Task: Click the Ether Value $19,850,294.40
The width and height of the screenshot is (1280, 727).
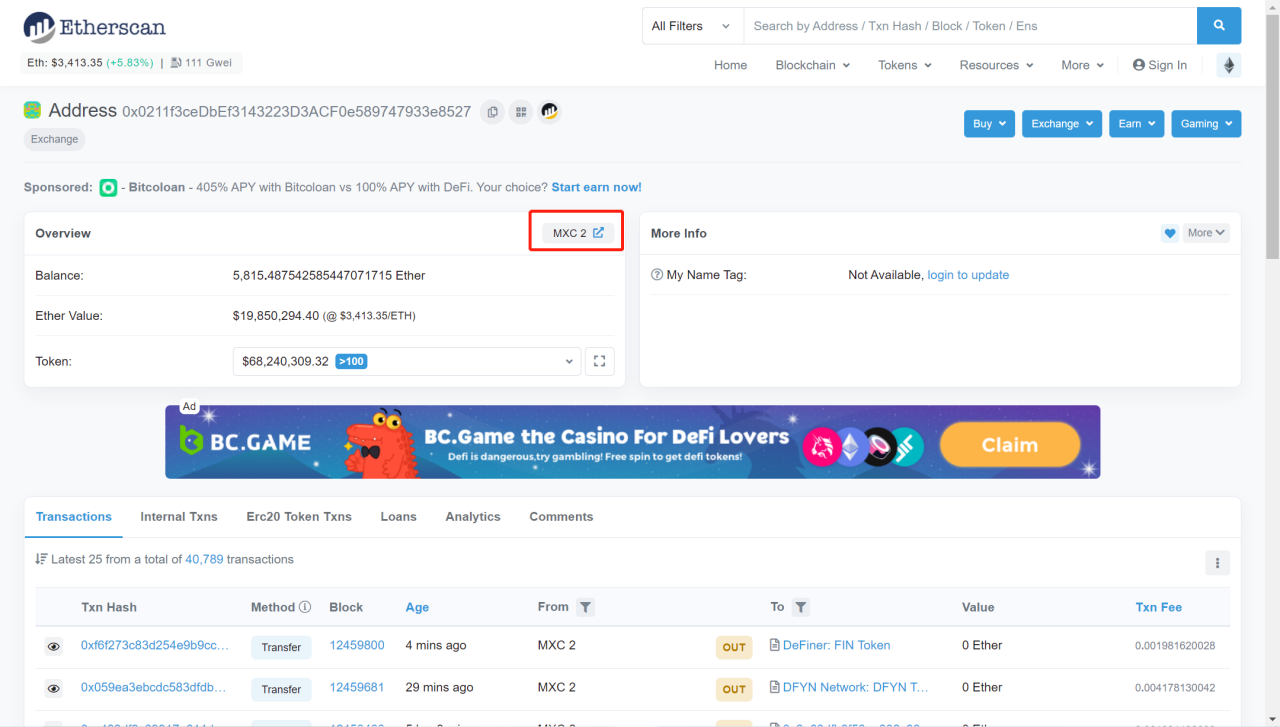Action: 276,316
